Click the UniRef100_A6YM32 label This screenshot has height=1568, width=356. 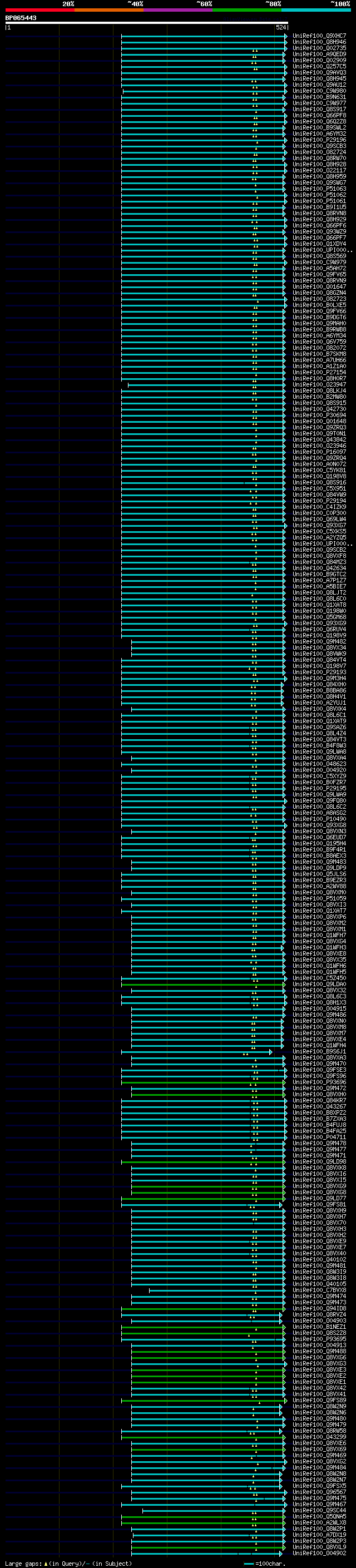click(x=319, y=134)
